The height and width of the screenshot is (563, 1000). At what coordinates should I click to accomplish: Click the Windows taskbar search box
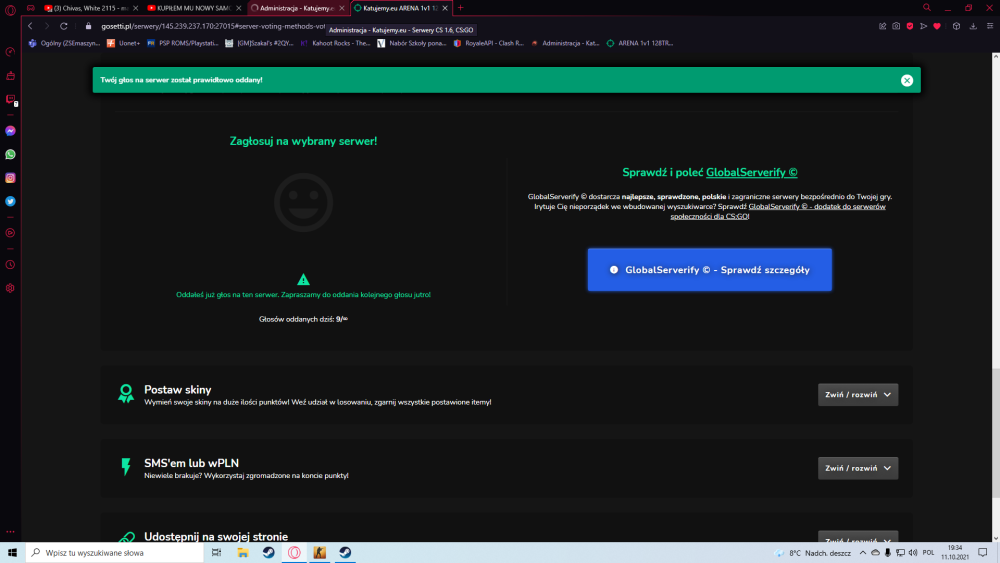coord(115,552)
